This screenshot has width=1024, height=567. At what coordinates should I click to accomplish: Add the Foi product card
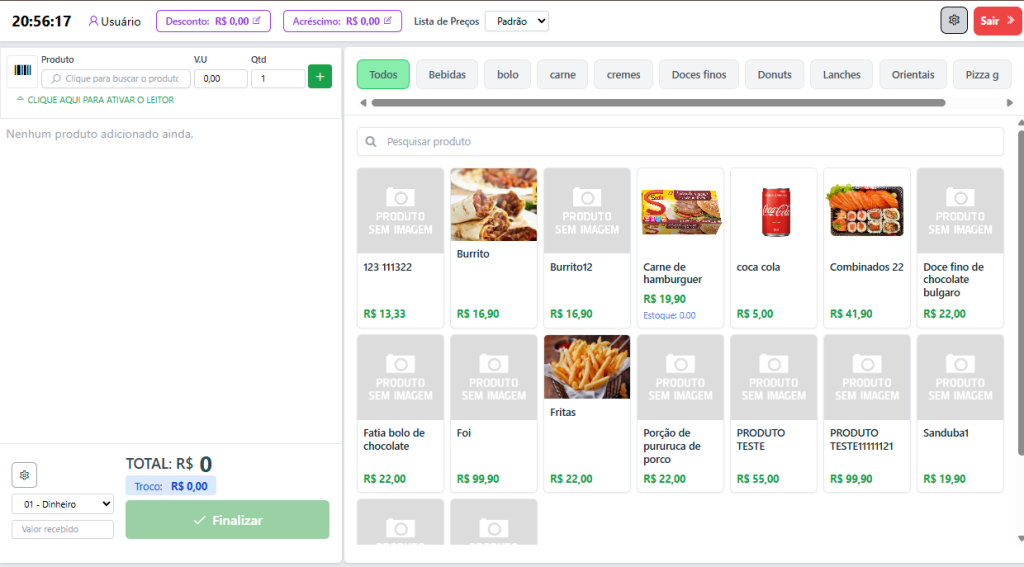pos(494,413)
